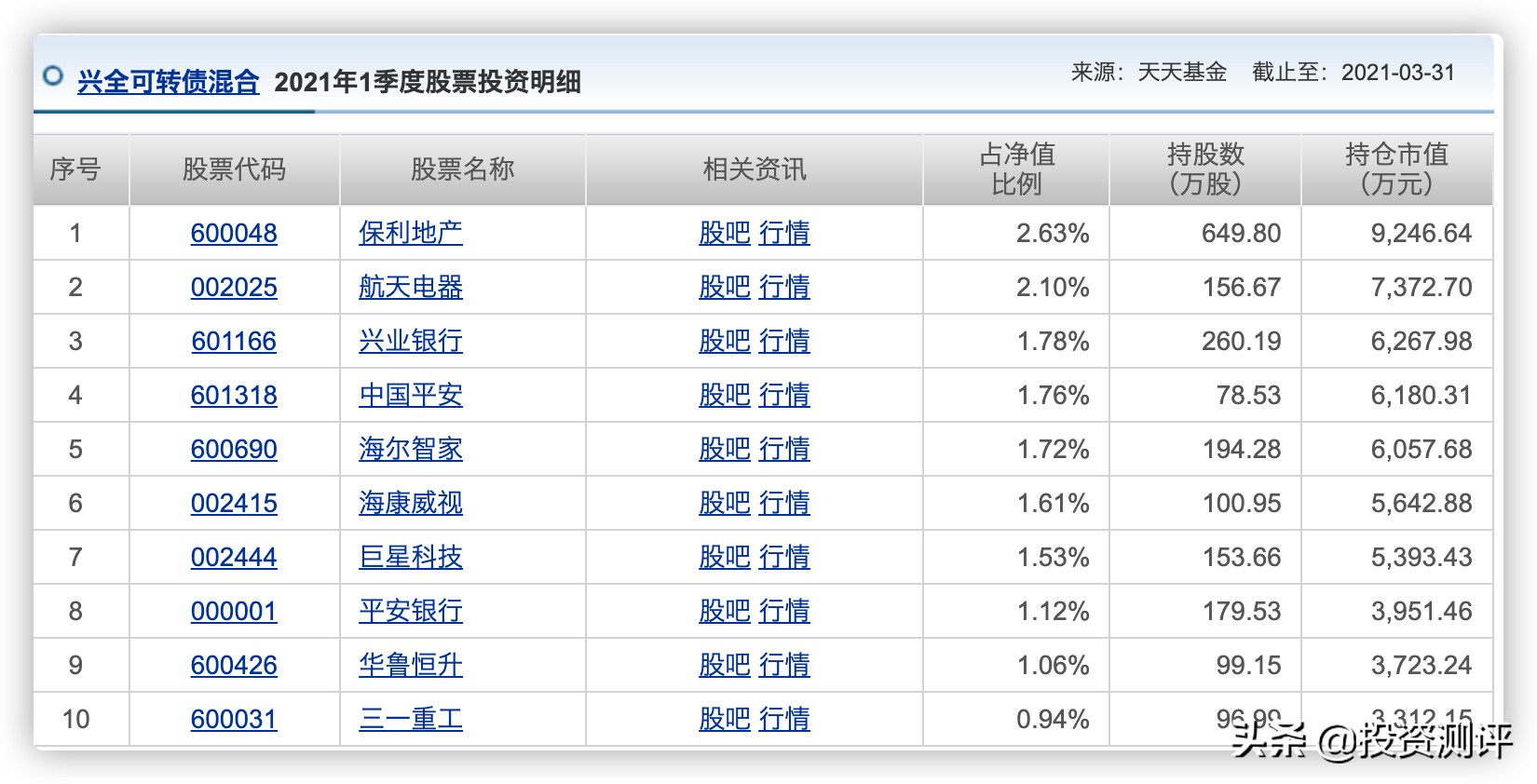Open 行情 link in the 平安银行 row
The image size is (1537, 784).
tap(784, 611)
